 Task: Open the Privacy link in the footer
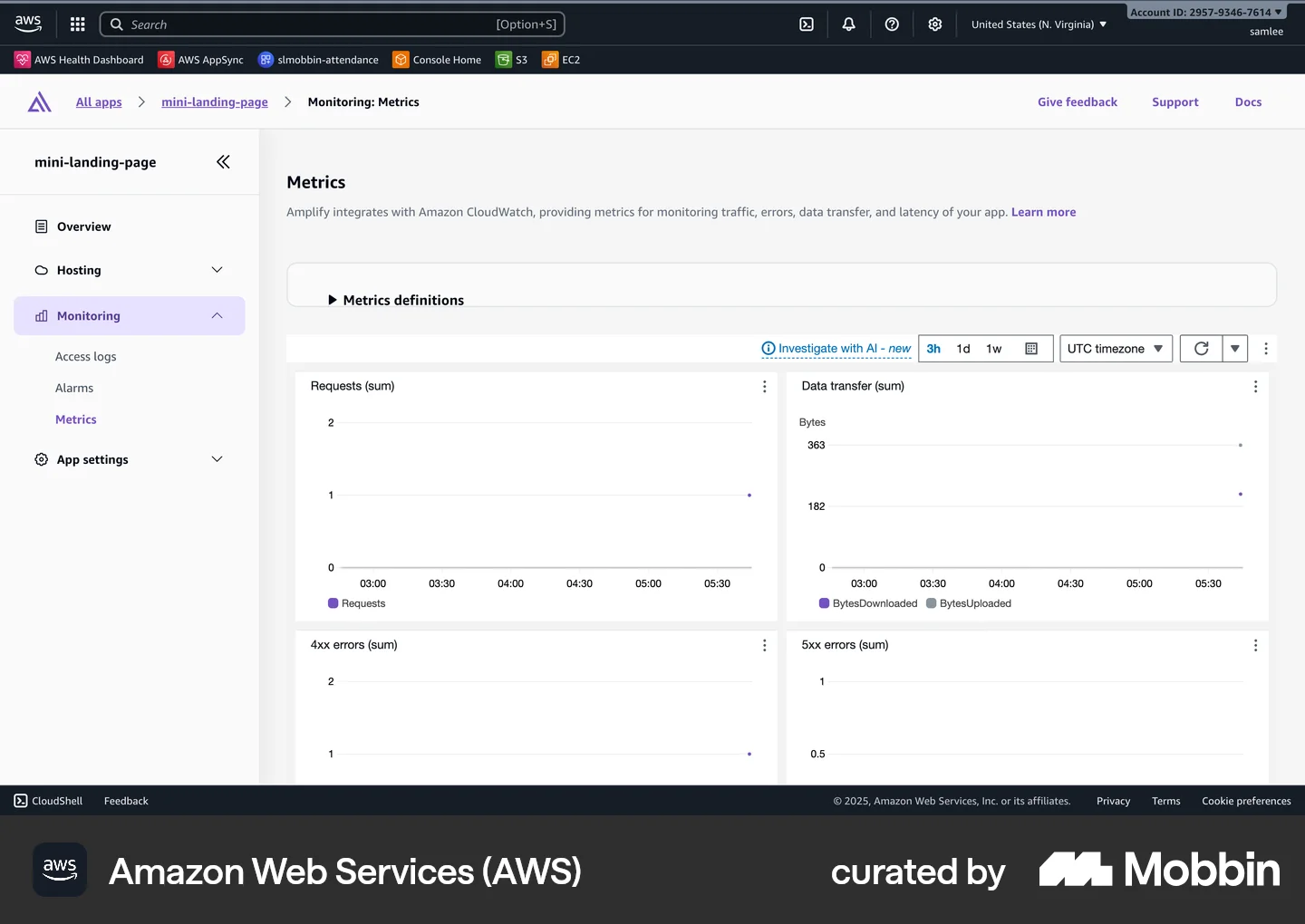click(1113, 801)
